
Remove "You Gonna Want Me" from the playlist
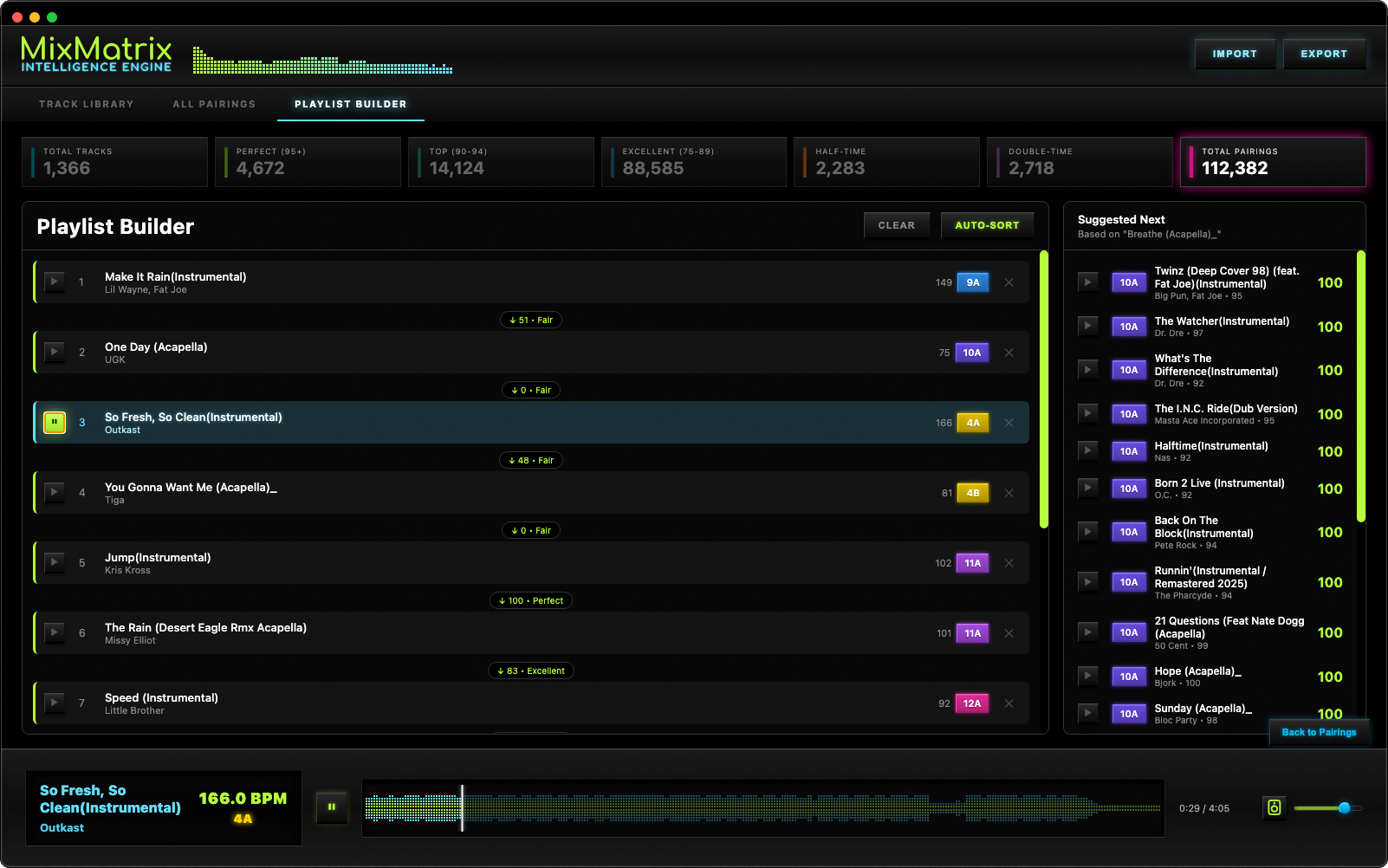point(1009,493)
